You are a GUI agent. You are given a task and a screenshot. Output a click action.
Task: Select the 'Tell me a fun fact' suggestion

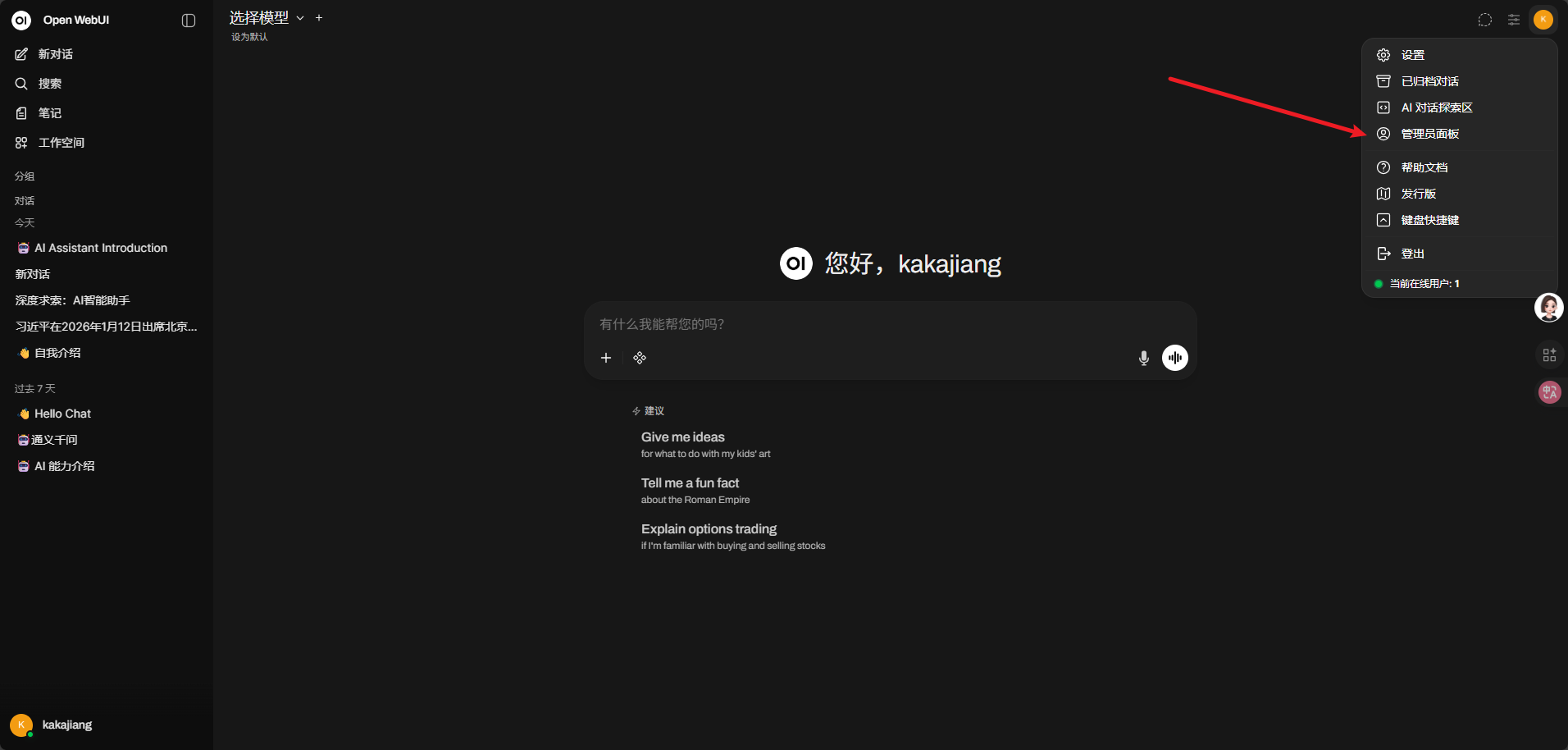coord(690,482)
